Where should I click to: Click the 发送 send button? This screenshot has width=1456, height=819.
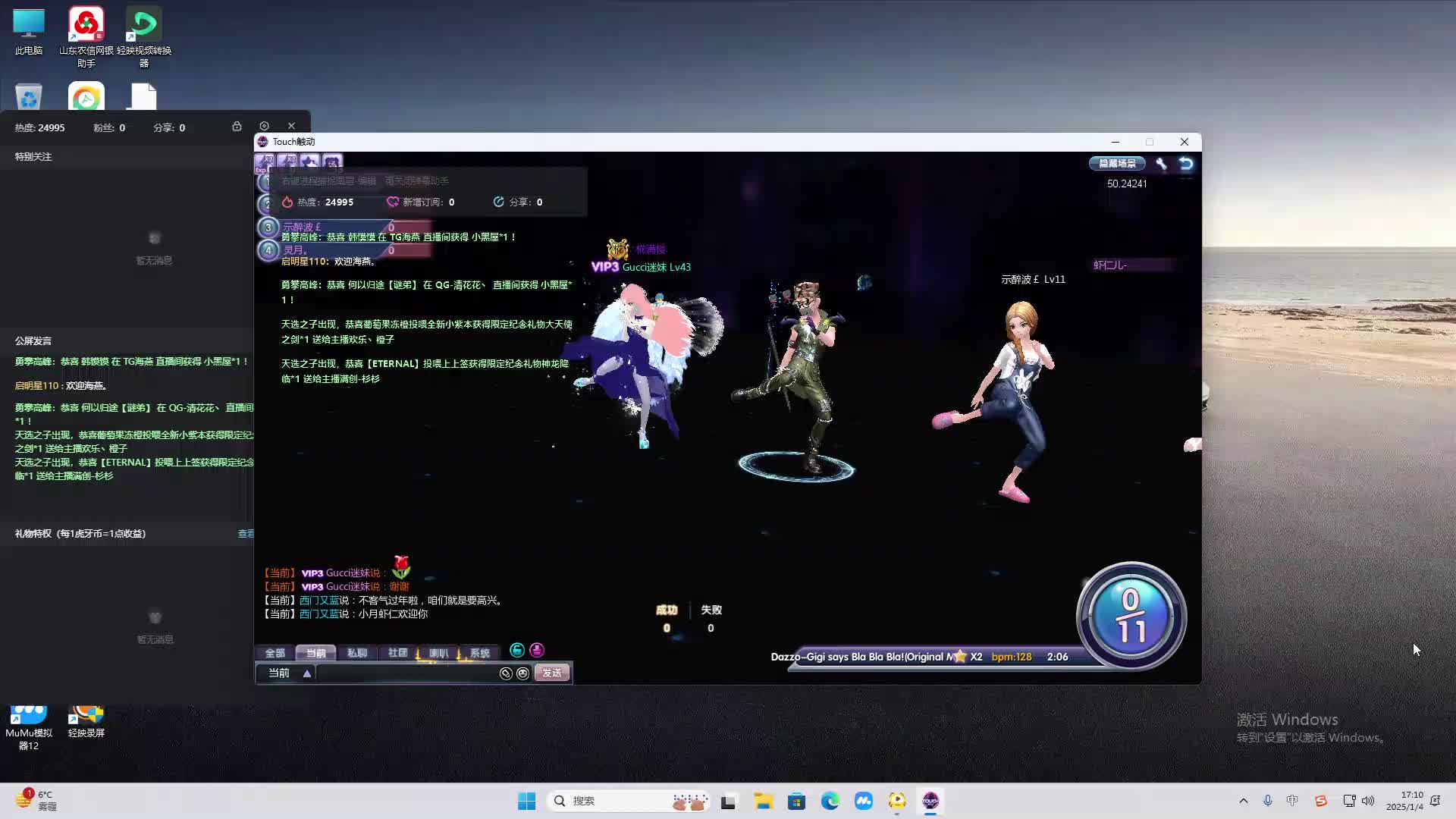pyautogui.click(x=551, y=673)
